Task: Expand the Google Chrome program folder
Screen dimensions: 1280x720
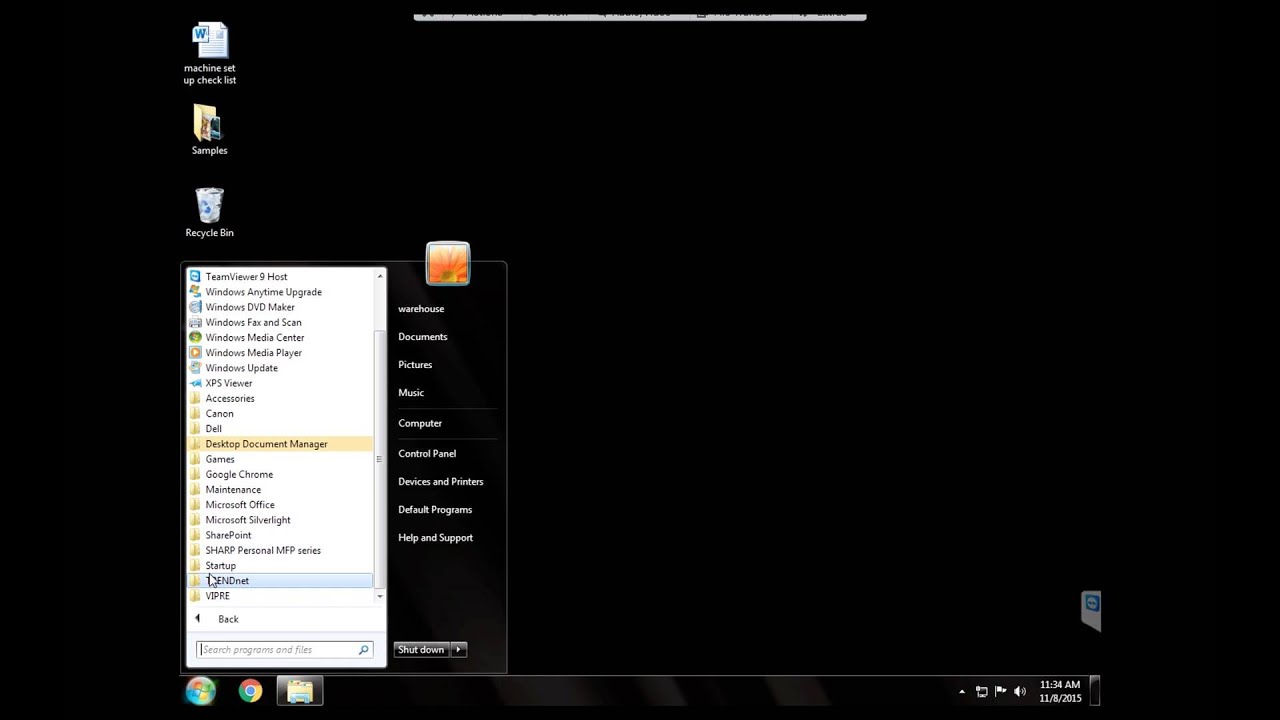Action: (x=280, y=474)
